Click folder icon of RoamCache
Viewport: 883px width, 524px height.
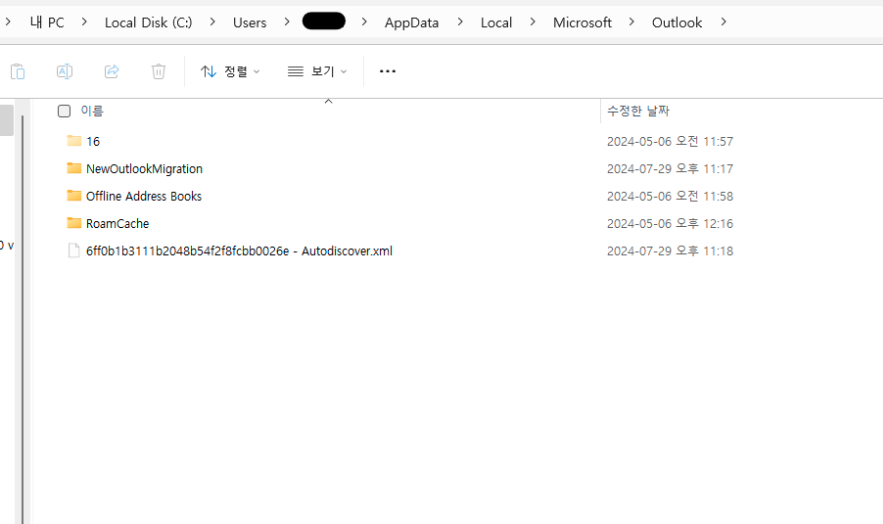(74, 223)
